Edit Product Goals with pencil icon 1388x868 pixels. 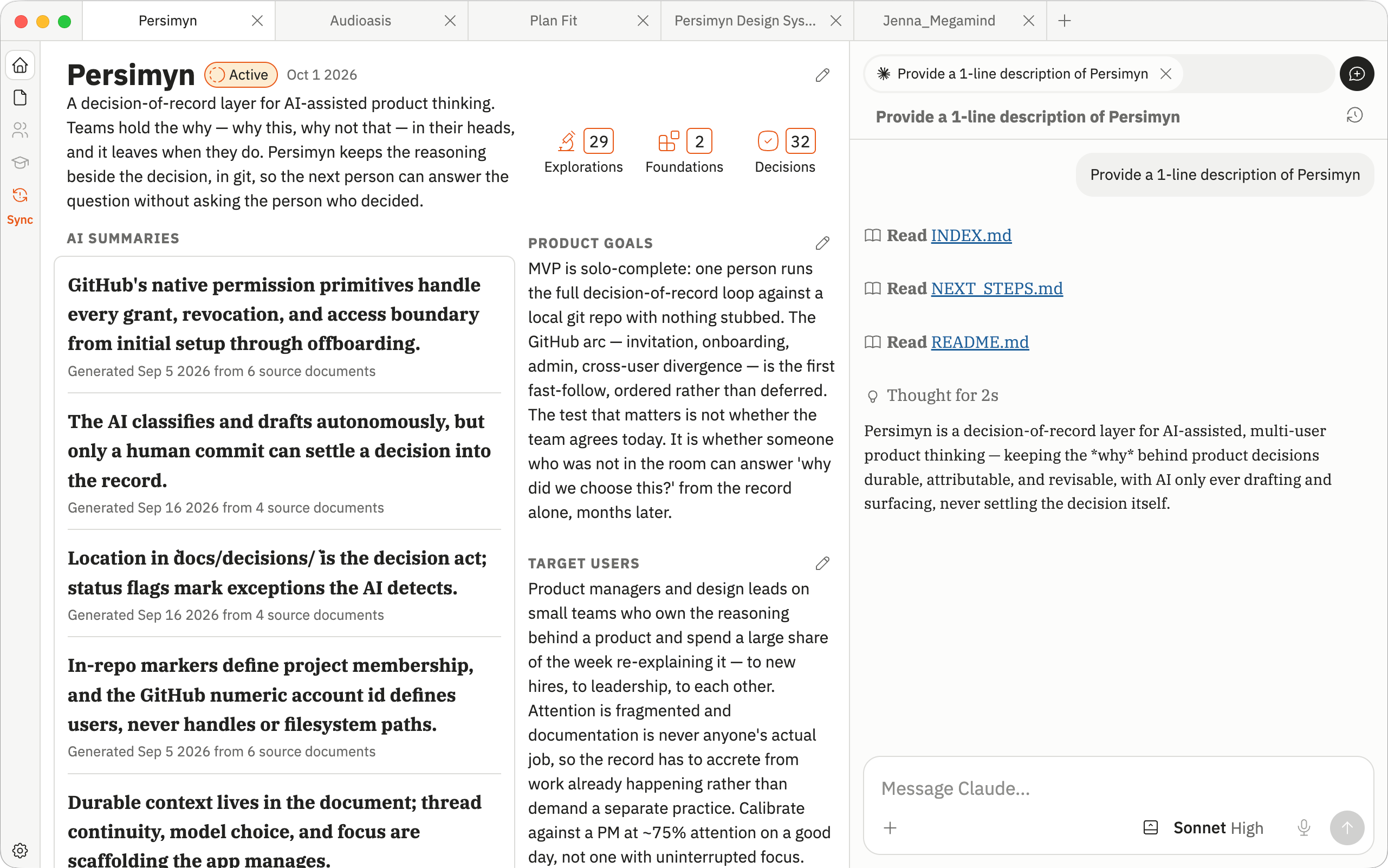(x=822, y=243)
